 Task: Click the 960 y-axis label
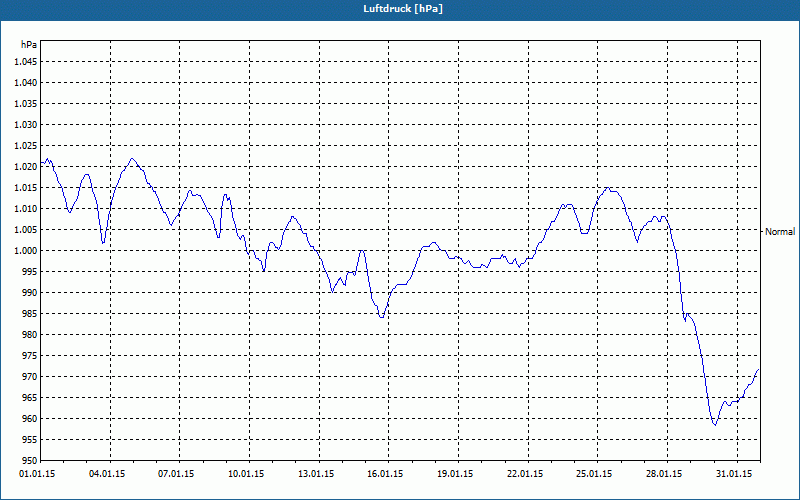click(x=30, y=418)
